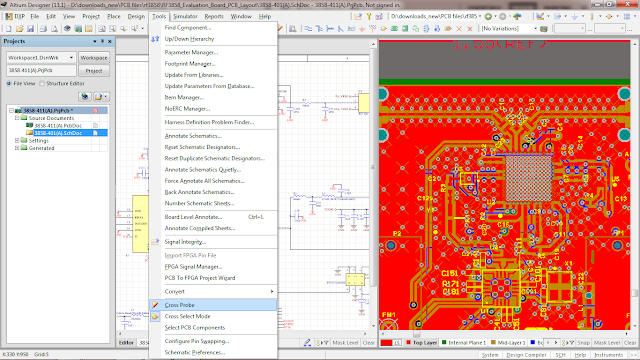Click the Design Compiler status bar button
Viewport: 640px width, 360px height.
pyautogui.click(x=527, y=355)
